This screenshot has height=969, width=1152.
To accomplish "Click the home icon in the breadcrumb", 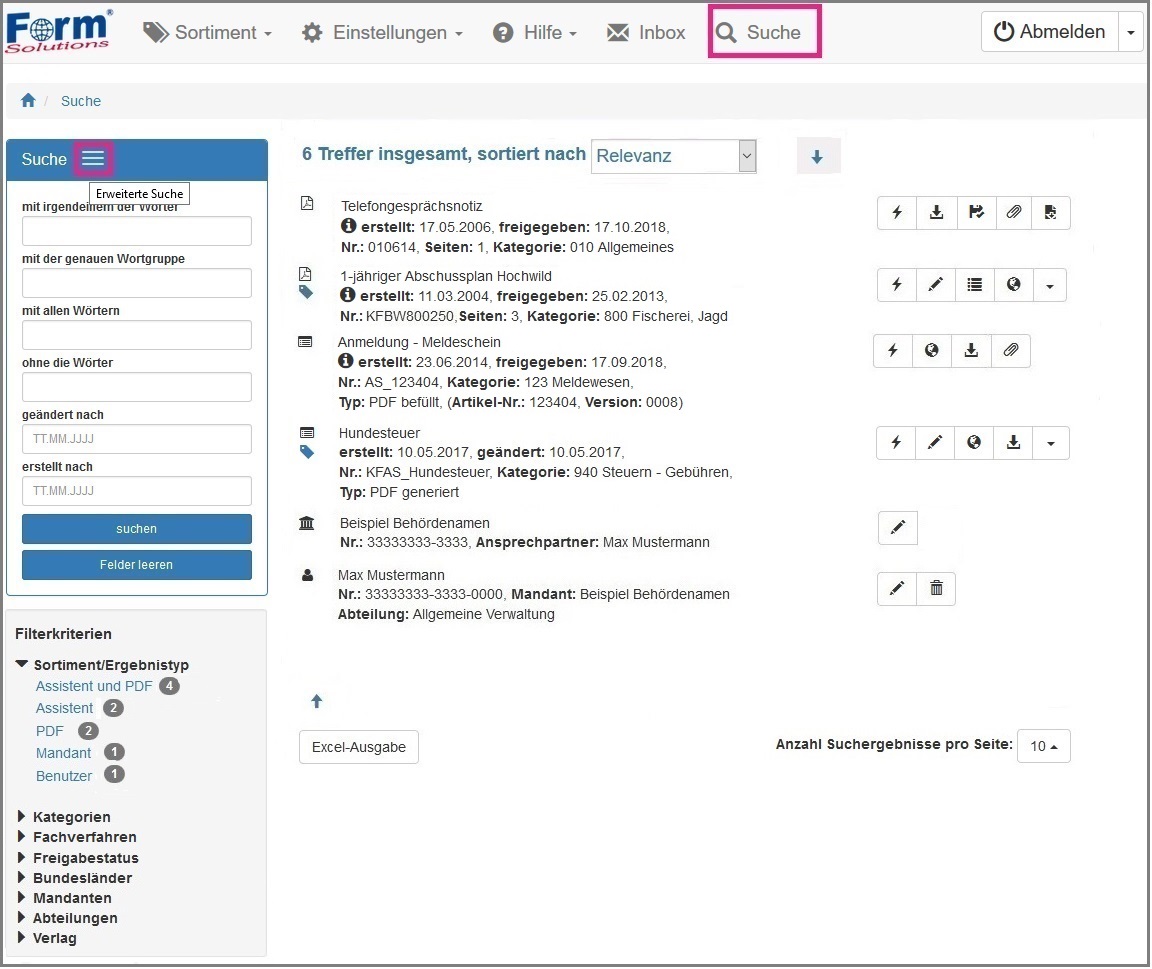I will pyautogui.click(x=28, y=100).
